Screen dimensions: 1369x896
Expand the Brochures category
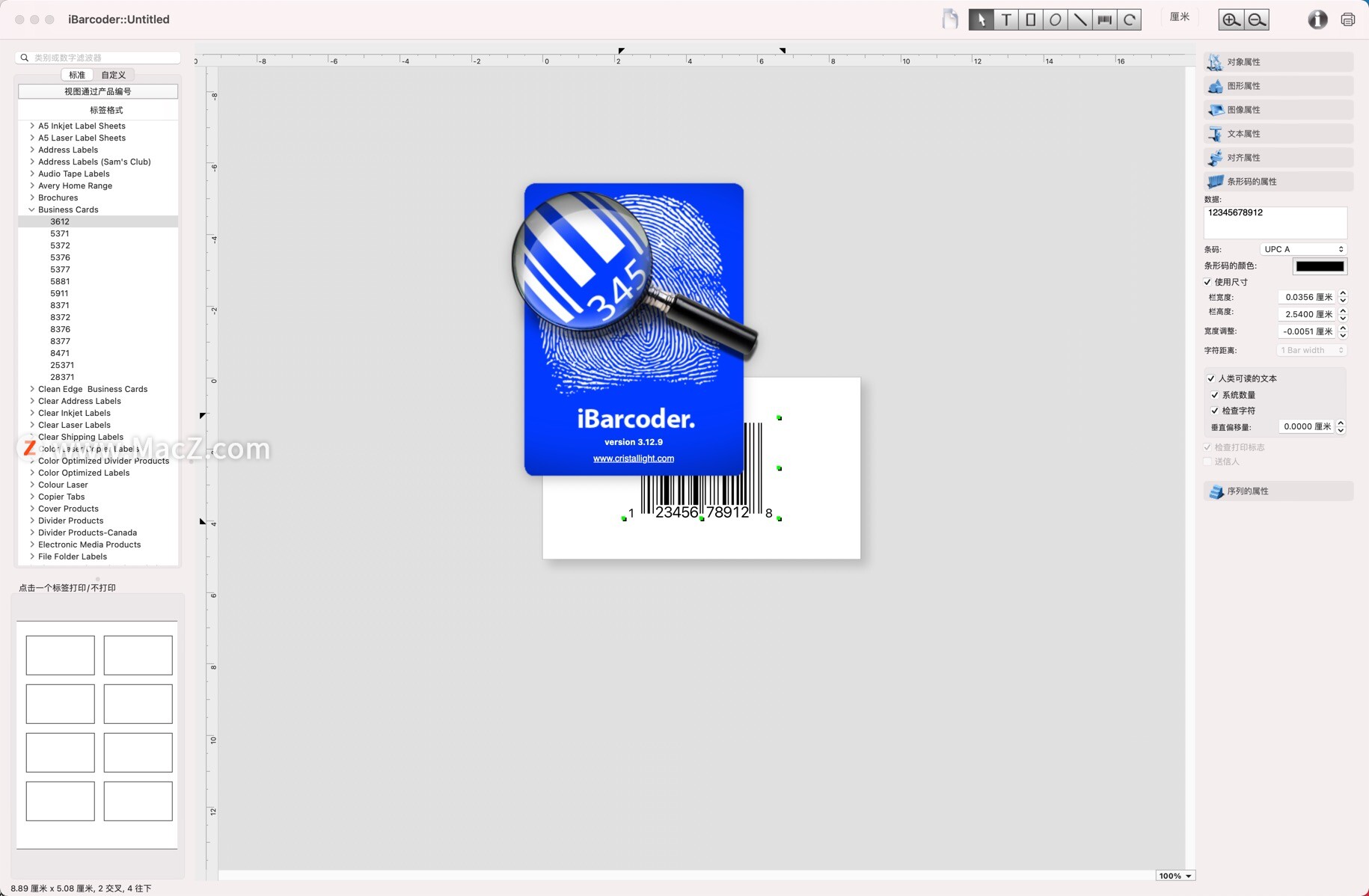tap(31, 197)
